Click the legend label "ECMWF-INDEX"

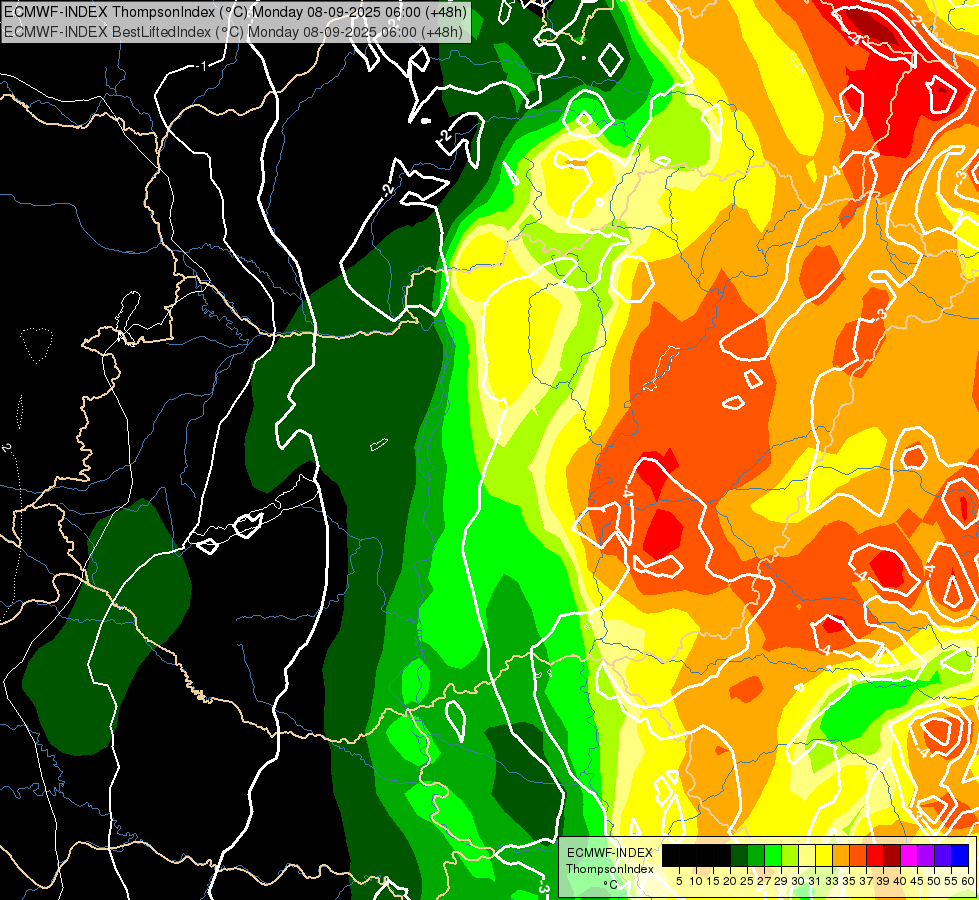coord(610,853)
